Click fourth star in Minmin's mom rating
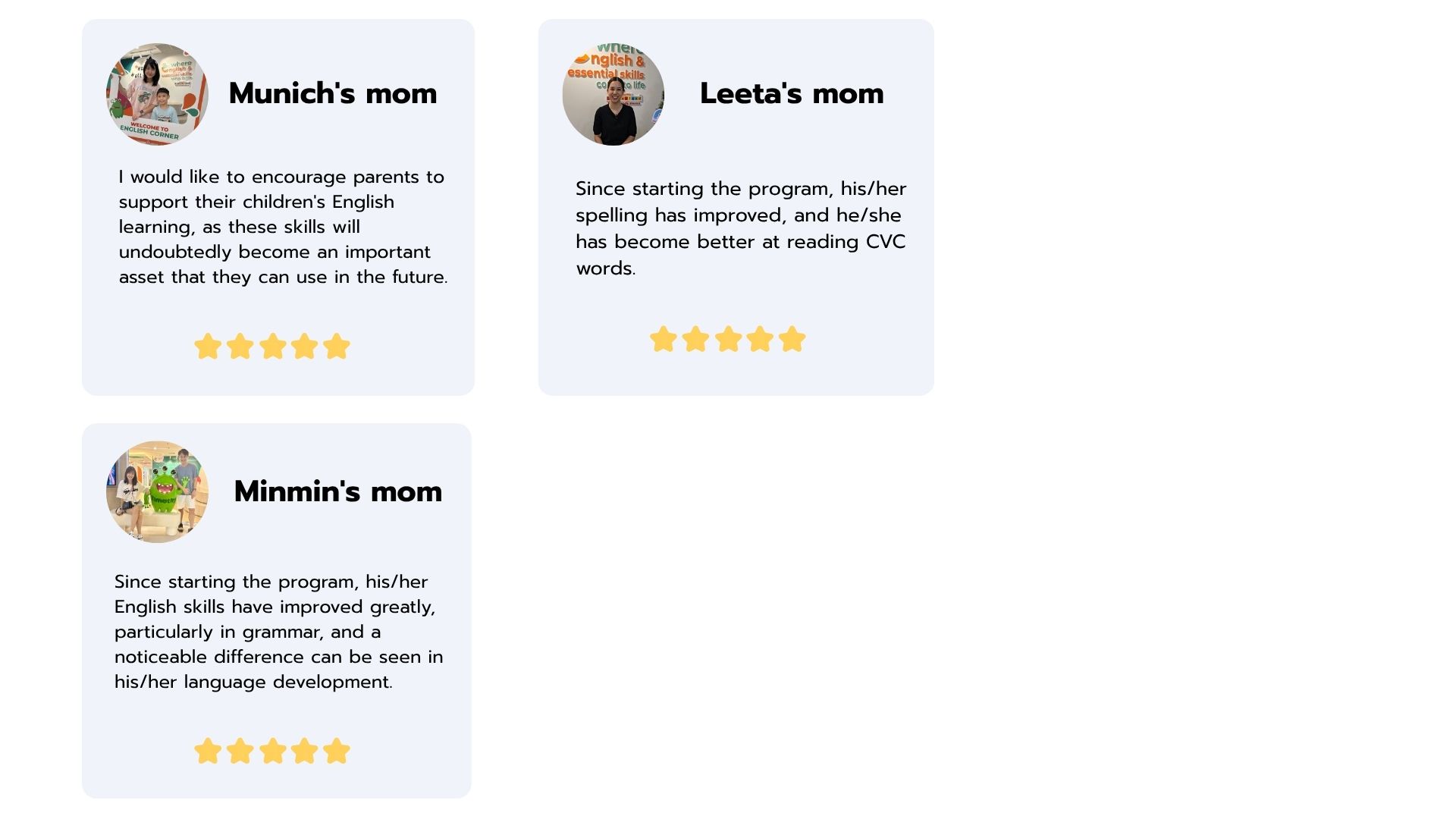This screenshot has height=819, width=1456. tap(304, 752)
